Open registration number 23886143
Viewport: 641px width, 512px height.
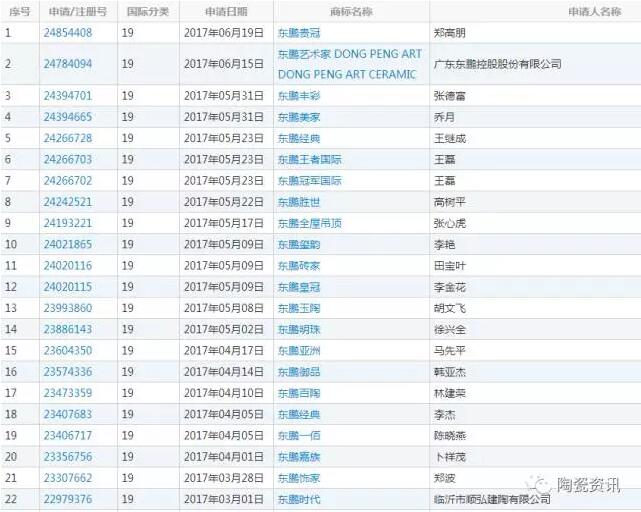(68, 329)
